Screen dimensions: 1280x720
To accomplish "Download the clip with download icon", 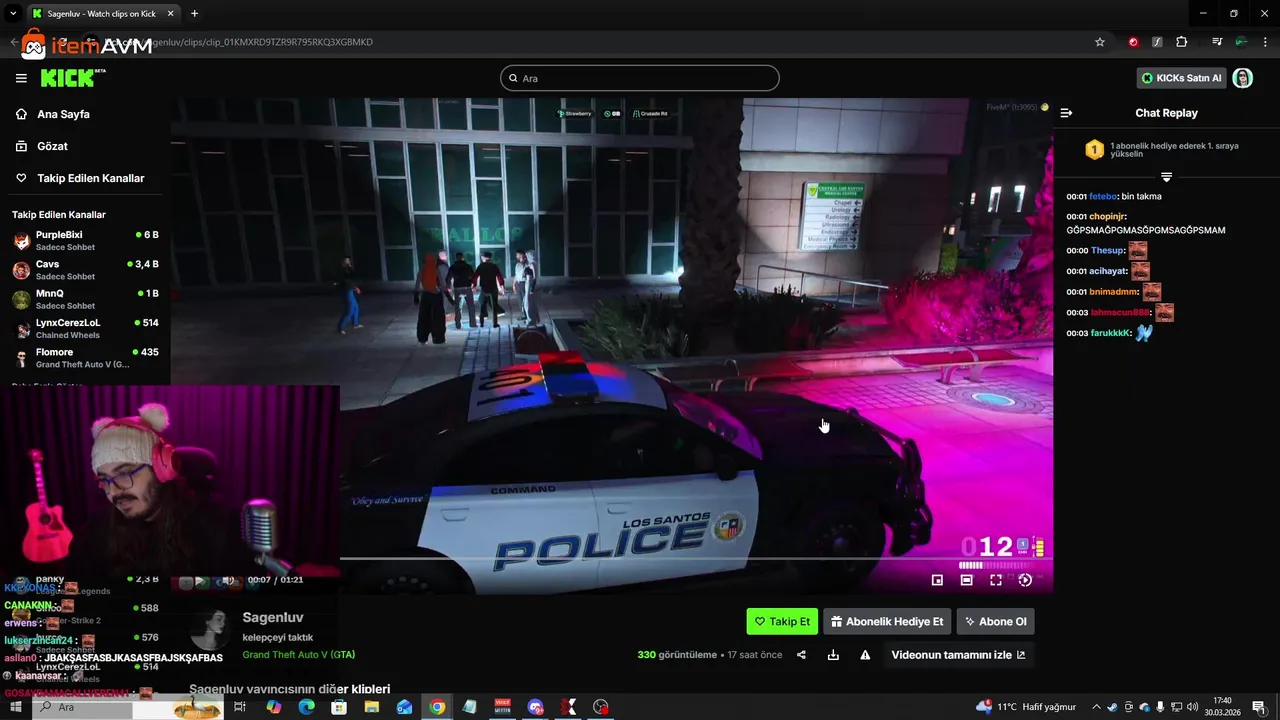I will coord(833,655).
